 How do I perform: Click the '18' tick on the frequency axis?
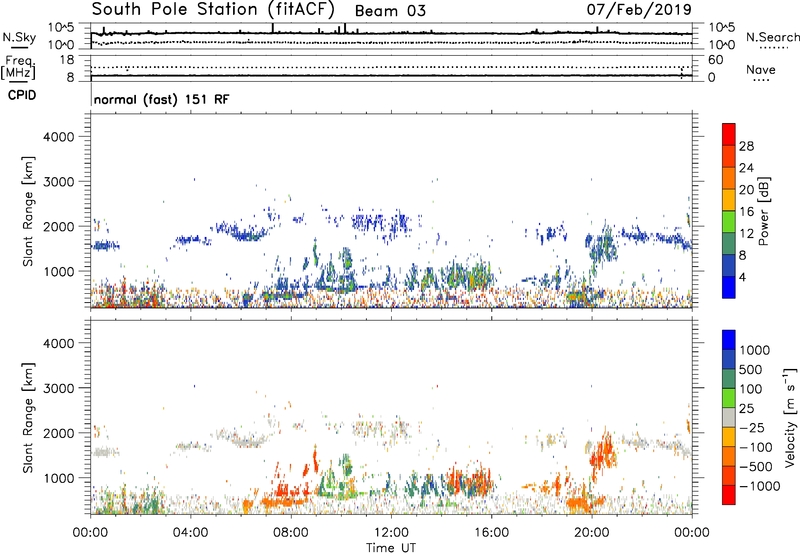[x=67, y=60]
